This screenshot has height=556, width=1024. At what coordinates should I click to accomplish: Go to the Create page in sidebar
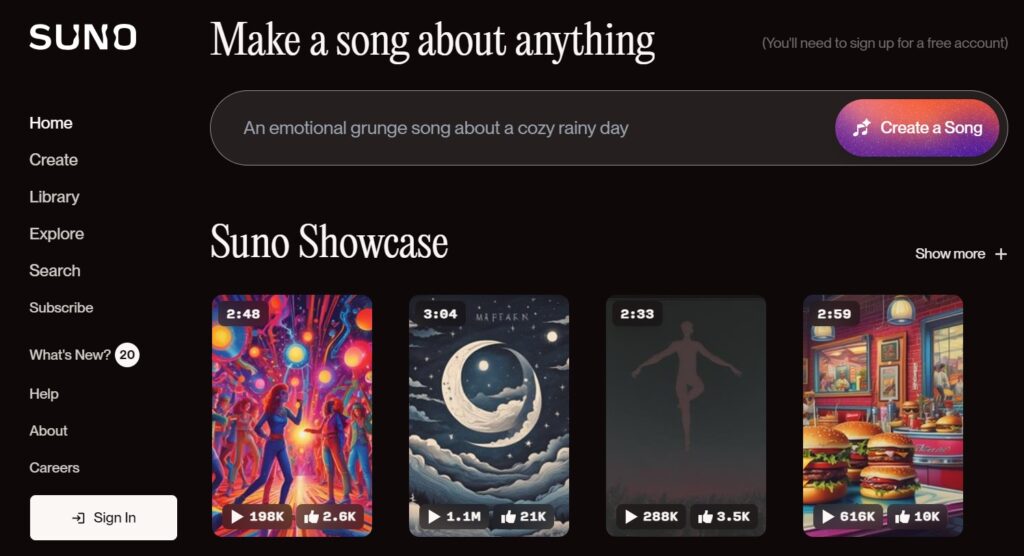click(54, 159)
